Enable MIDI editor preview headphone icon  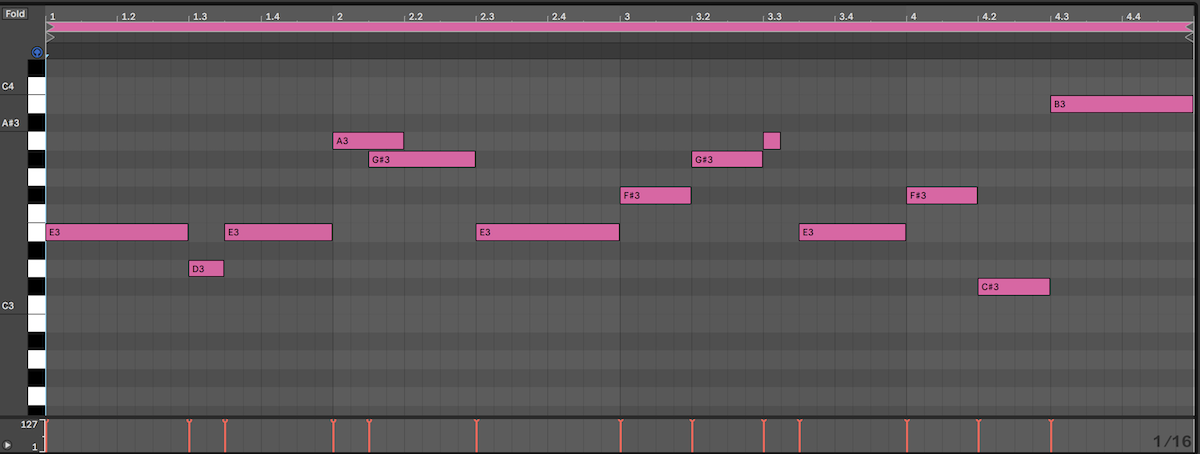click(37, 52)
